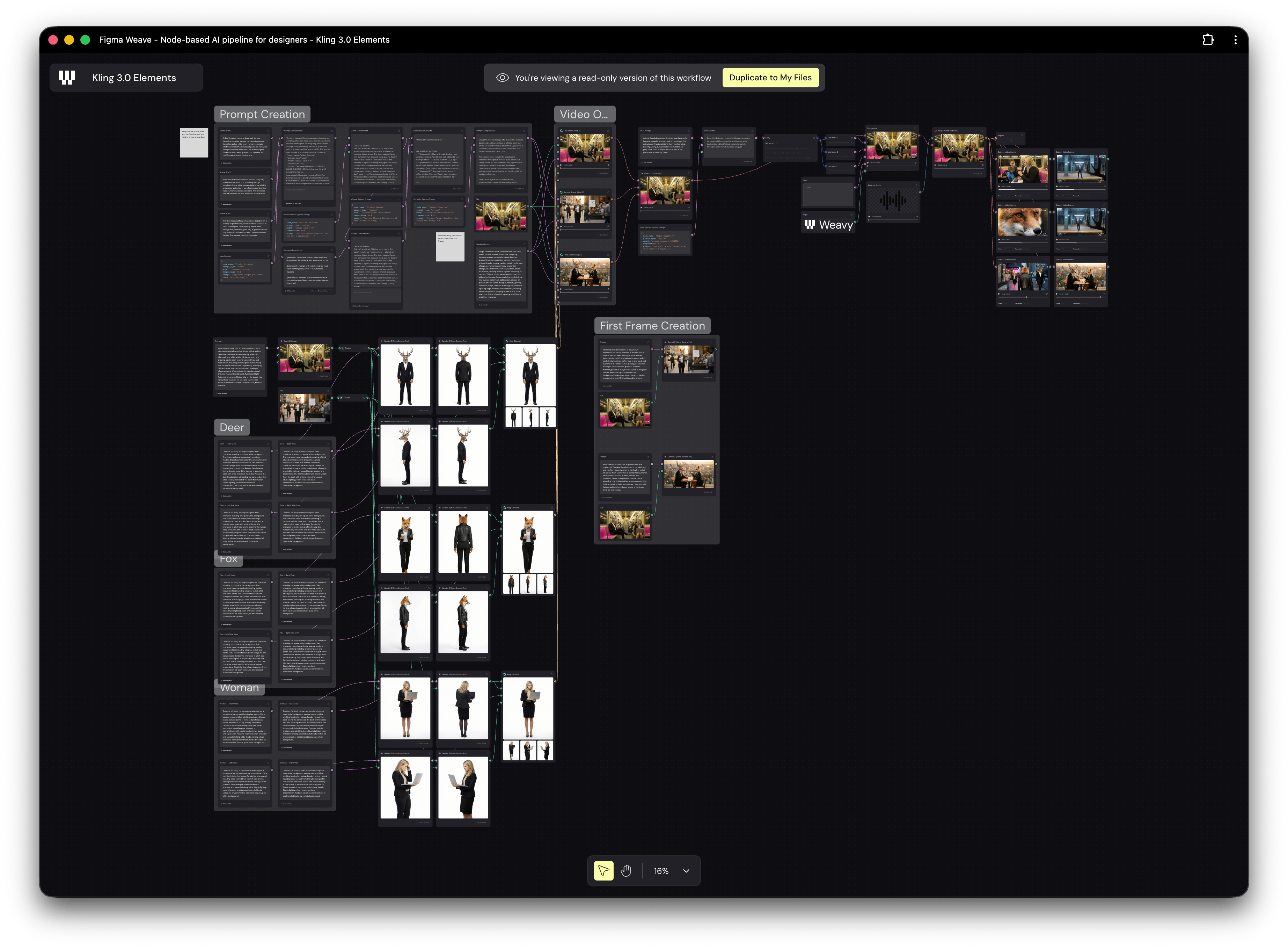Screen dimensions: 1288x949
Task: Mute audio on the Compositor video preview
Action: (x=915, y=162)
